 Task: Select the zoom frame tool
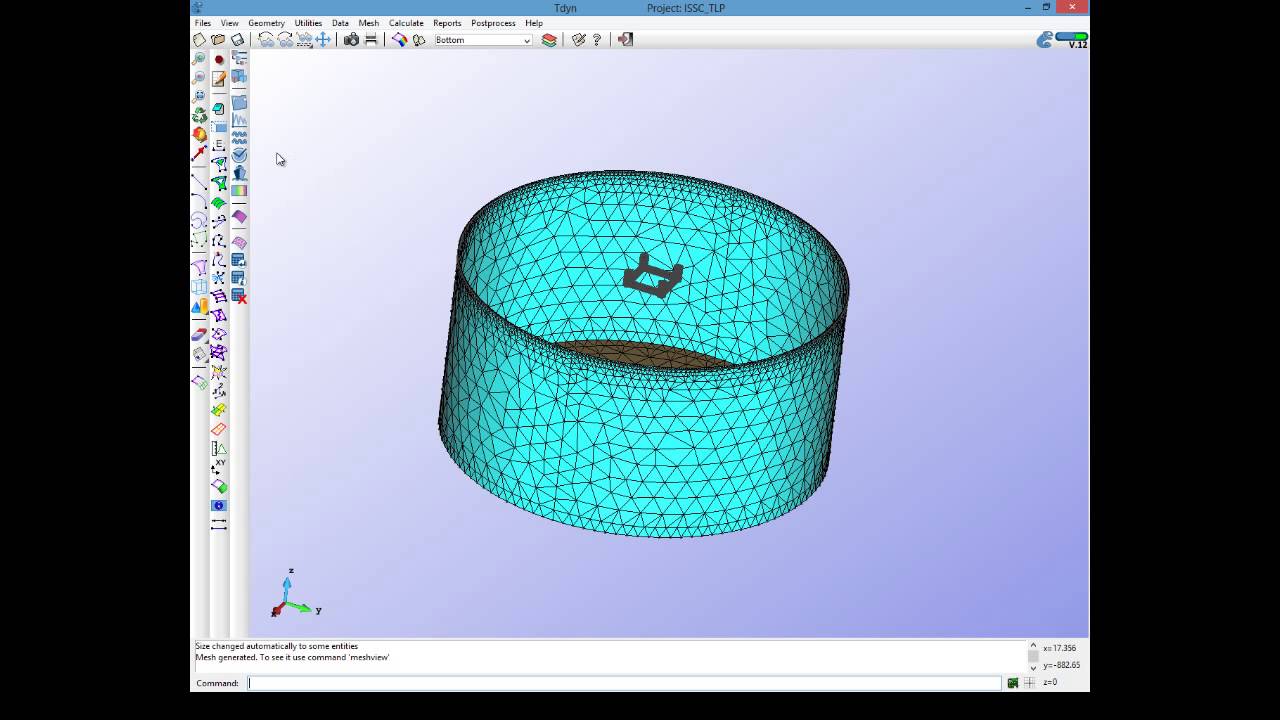[x=304, y=39]
